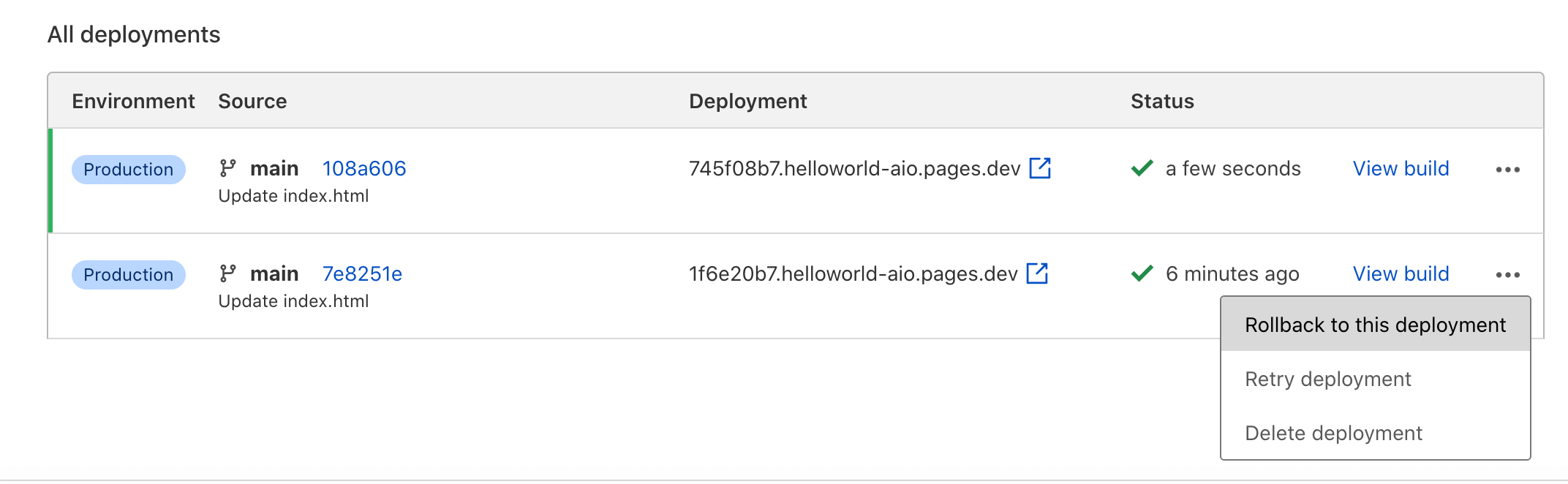The image size is (1568, 484).
Task: Open external link icon for 745f08b7 deployment
Action: click(1039, 168)
